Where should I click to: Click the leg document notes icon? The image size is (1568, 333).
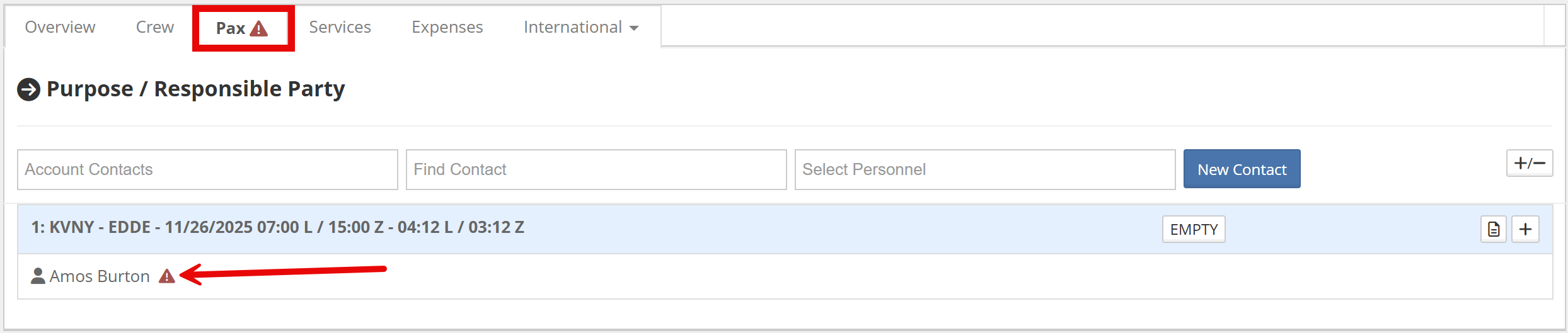(x=1493, y=229)
